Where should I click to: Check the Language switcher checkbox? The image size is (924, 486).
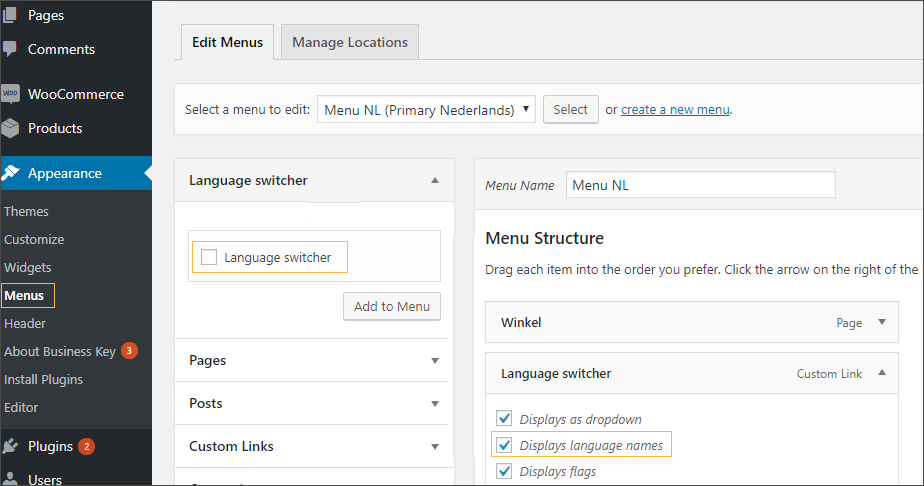click(x=209, y=258)
